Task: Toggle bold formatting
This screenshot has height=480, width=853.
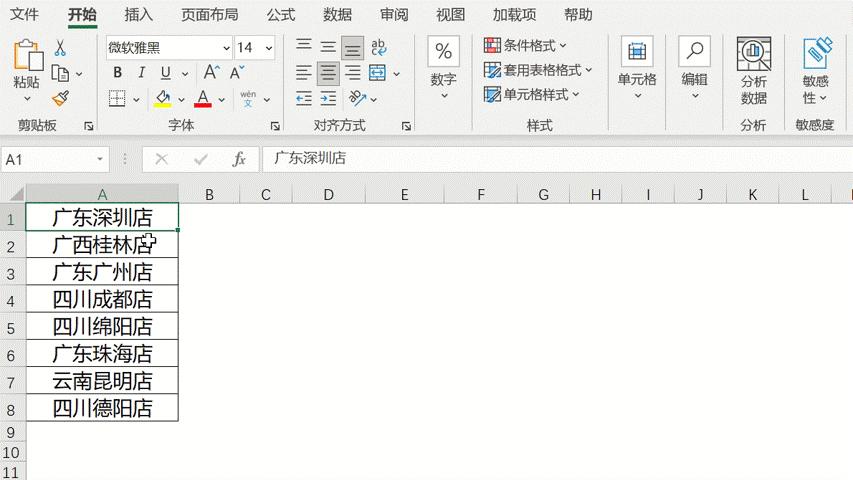Action: (118, 72)
